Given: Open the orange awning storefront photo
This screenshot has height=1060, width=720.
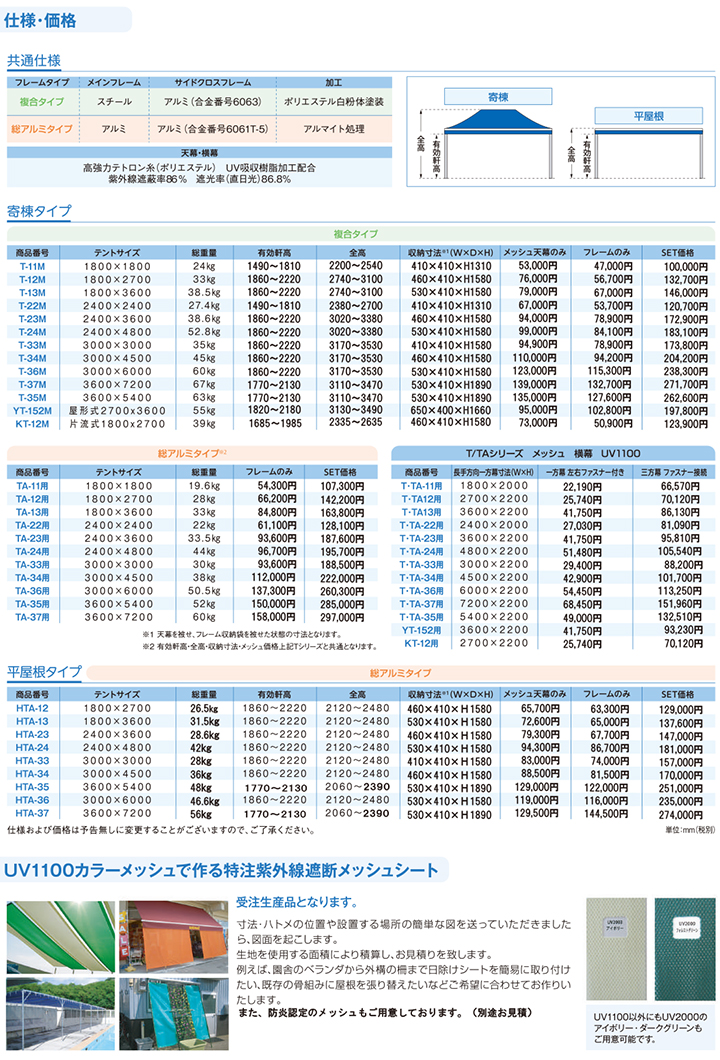Looking at the screenshot, I should click(x=174, y=936).
